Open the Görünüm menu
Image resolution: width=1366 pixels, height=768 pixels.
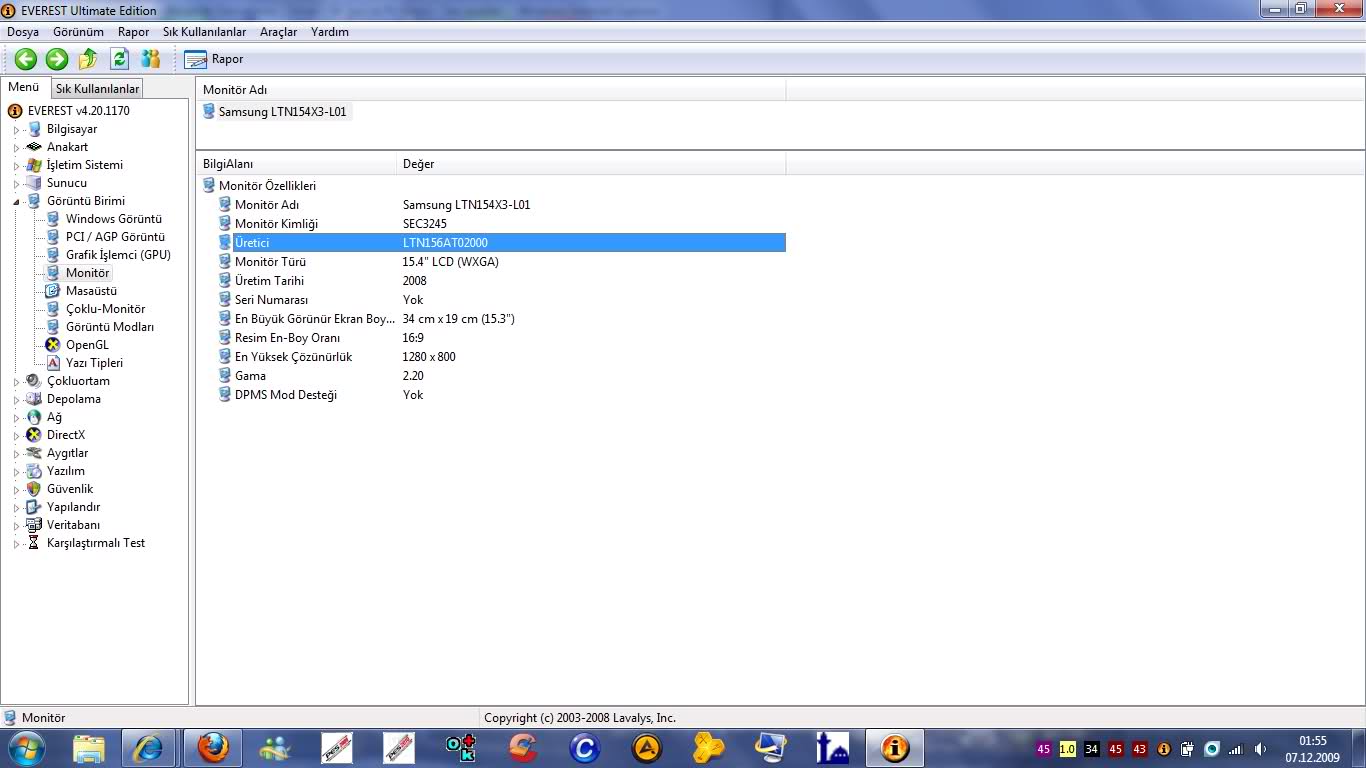click(x=78, y=32)
